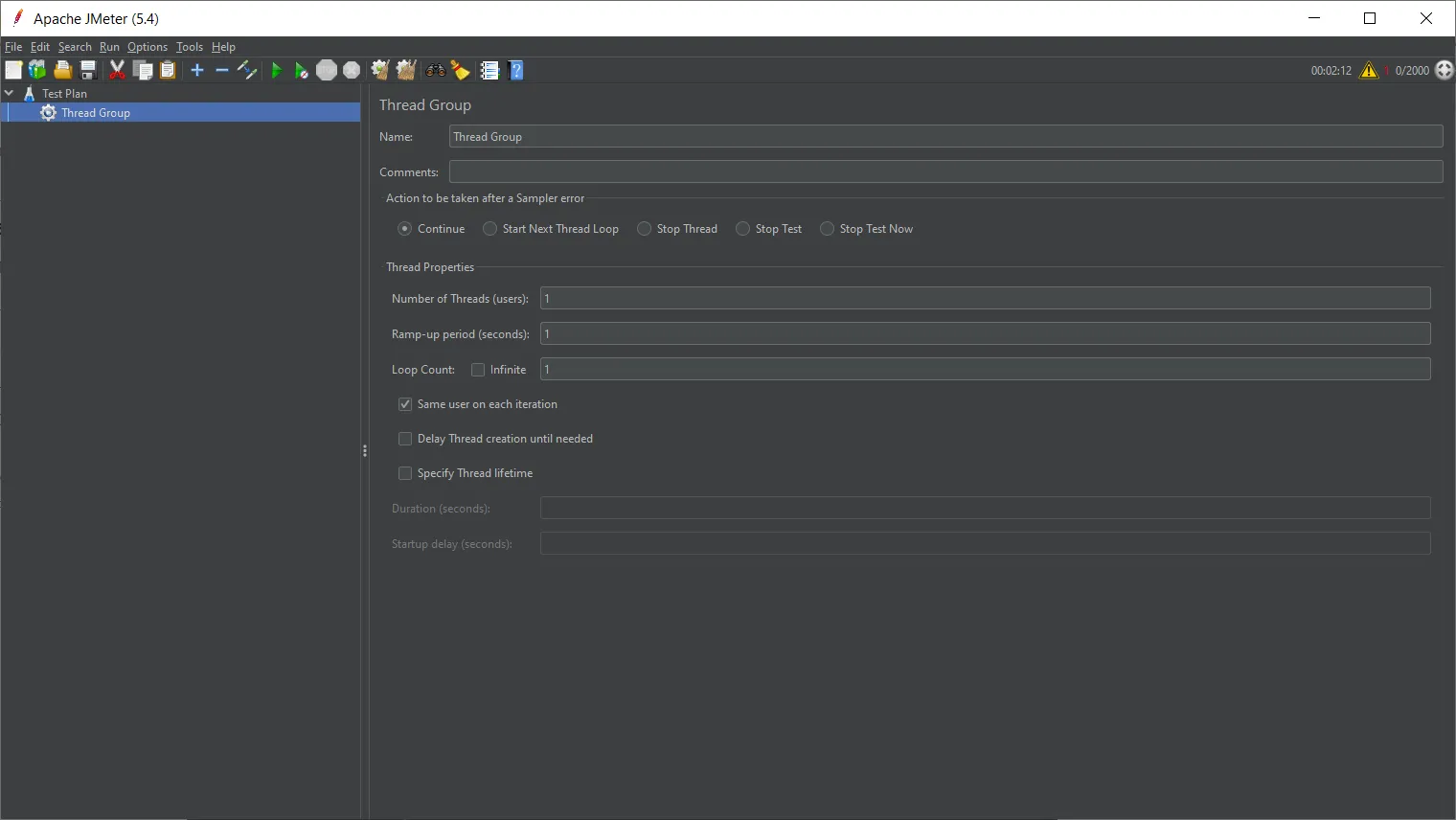Focus the Number of Threads field
The width and height of the screenshot is (1456, 820).
pyautogui.click(x=985, y=299)
